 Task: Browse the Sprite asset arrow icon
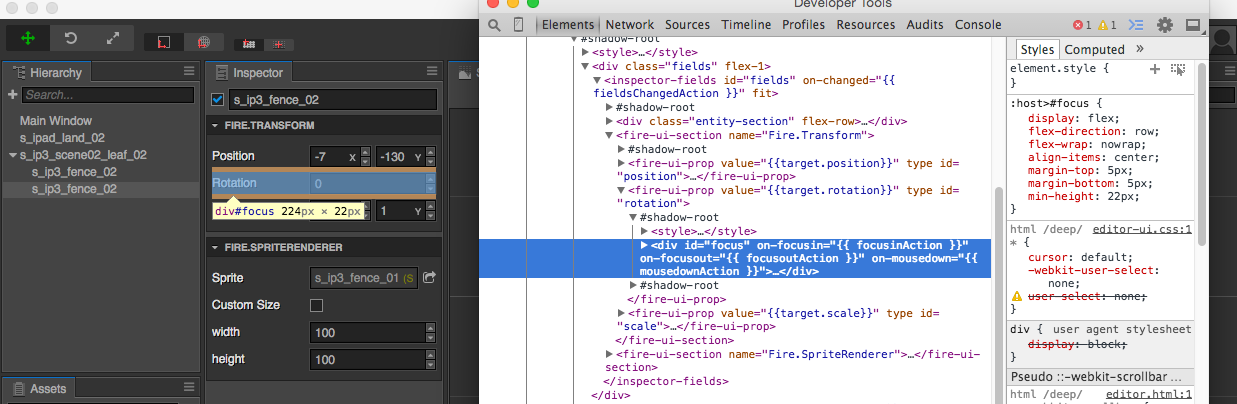[x=429, y=277]
